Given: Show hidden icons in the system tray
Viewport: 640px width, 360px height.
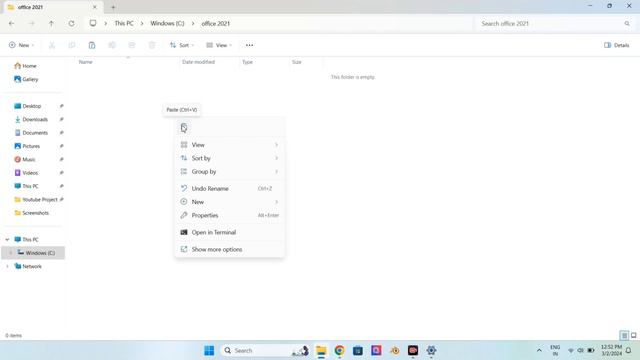Looking at the screenshot, I should pos(539,351).
